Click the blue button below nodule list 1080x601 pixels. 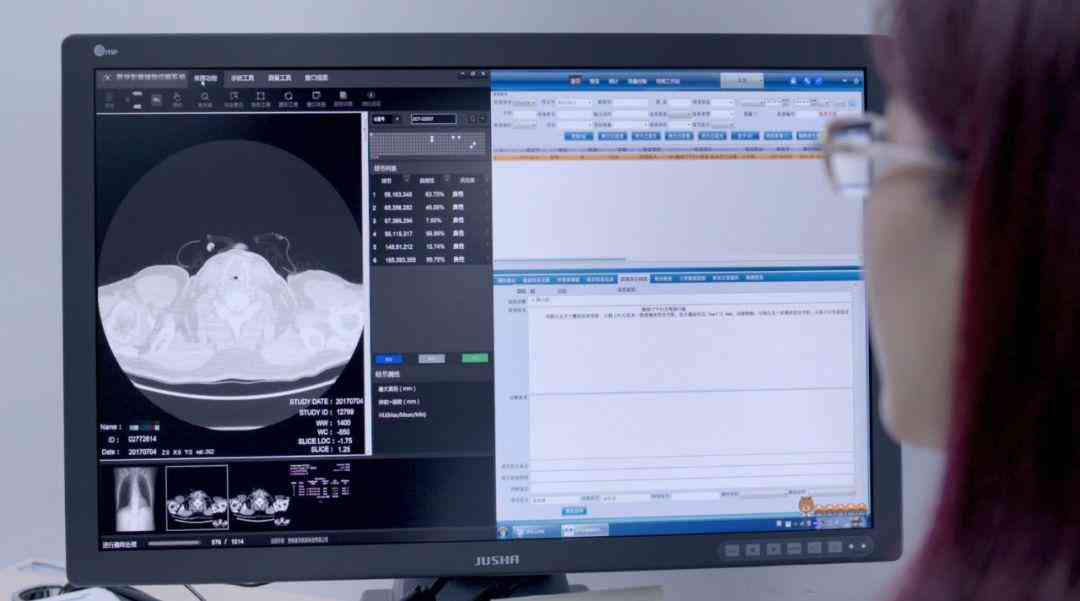[x=389, y=359]
